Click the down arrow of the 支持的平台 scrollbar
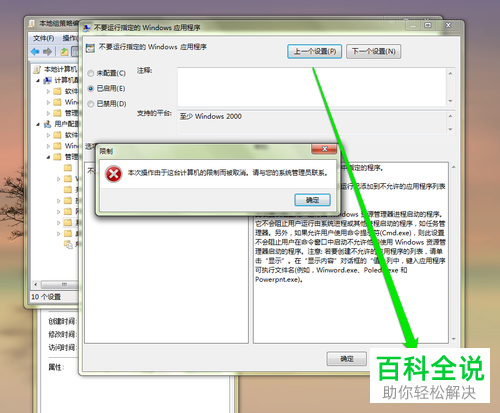 tap(450, 129)
